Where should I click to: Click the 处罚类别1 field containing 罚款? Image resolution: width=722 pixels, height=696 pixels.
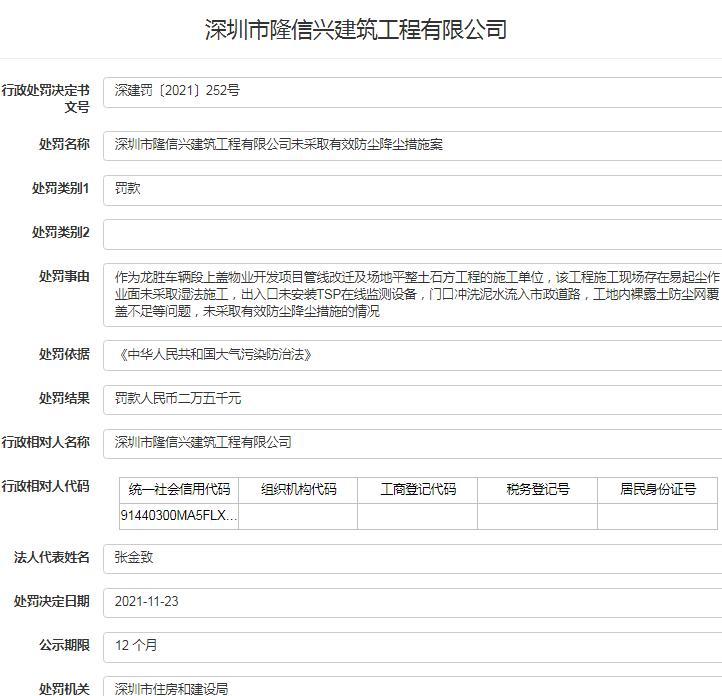(x=413, y=190)
